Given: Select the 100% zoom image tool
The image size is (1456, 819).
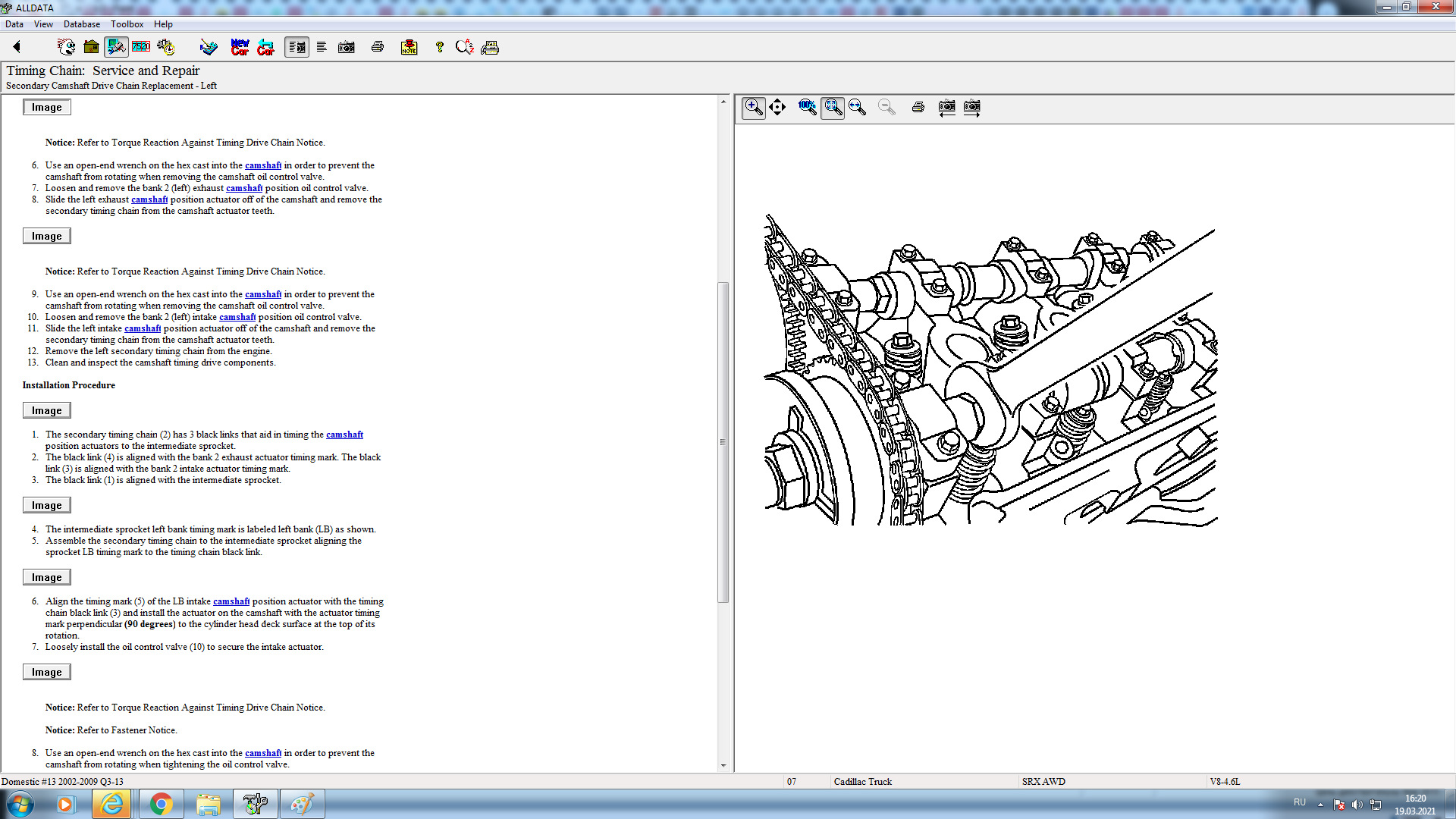Looking at the screenshot, I should pyautogui.click(x=807, y=107).
